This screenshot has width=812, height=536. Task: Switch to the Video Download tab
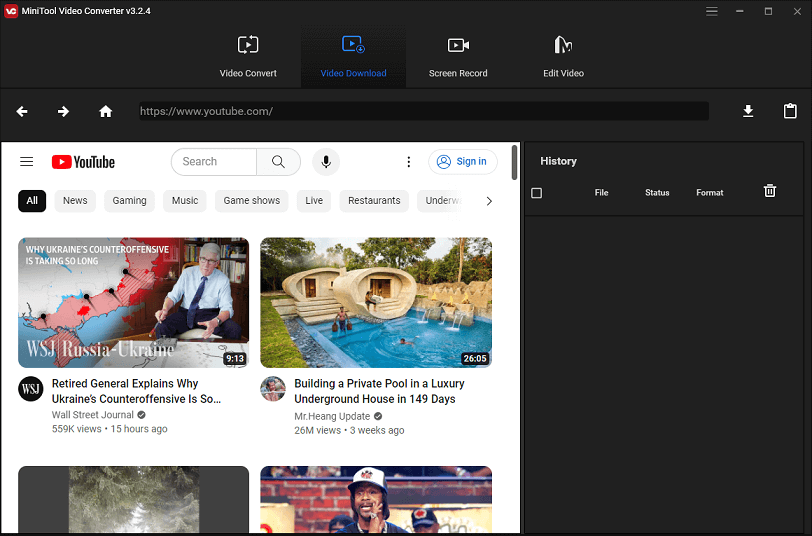[353, 57]
